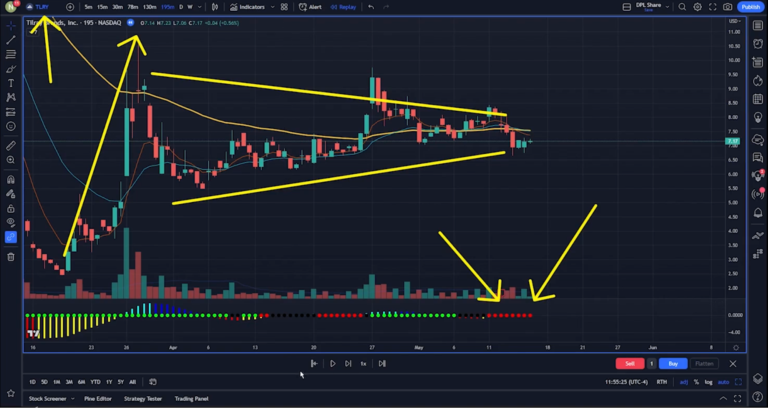This screenshot has width=768, height=408.
Task: Activate the magnet snap mode
Action: coord(11,180)
